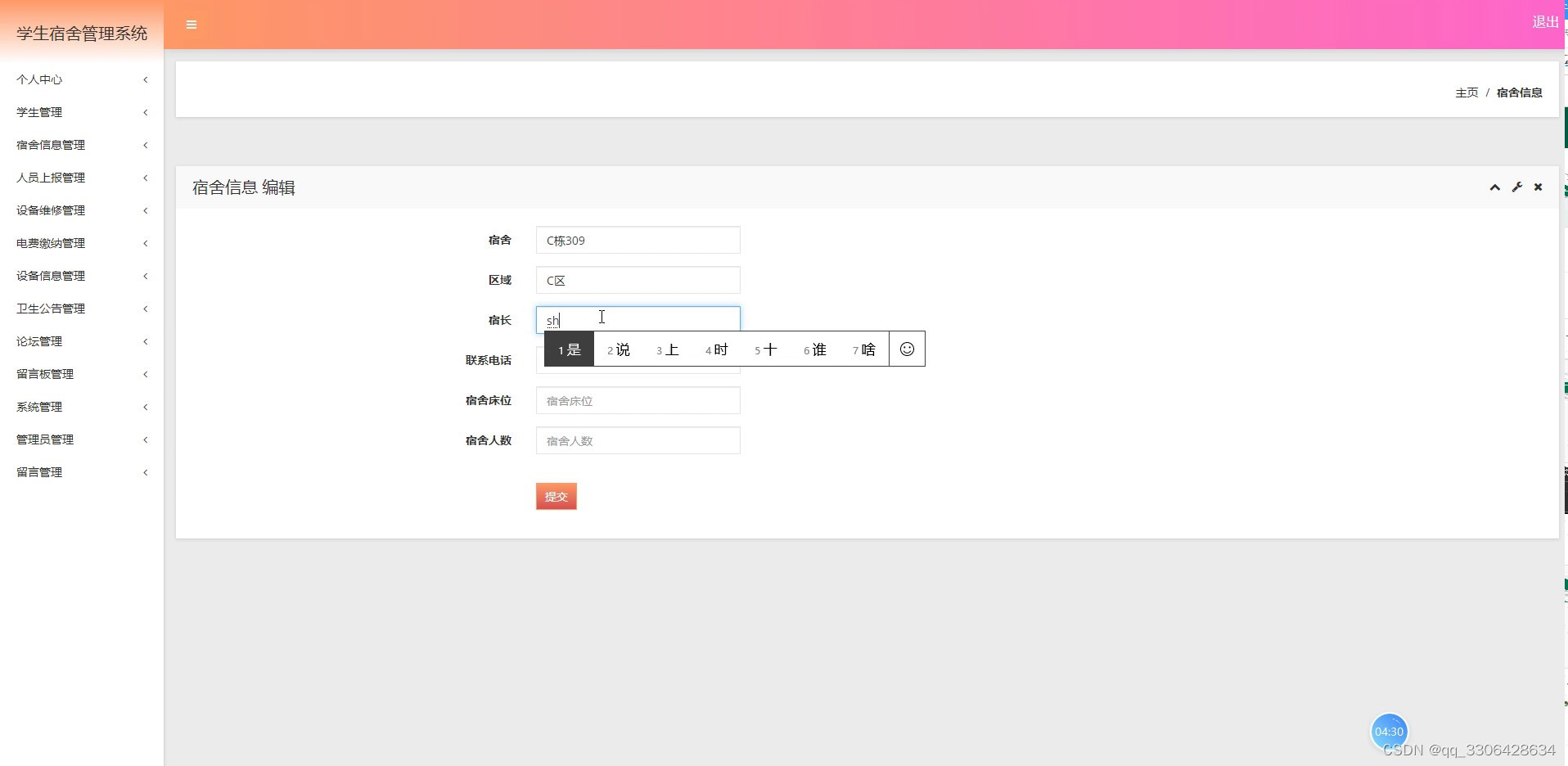1568x766 pixels.
Task: Expand 论坛管理 chevron arrow
Action: [x=146, y=341]
